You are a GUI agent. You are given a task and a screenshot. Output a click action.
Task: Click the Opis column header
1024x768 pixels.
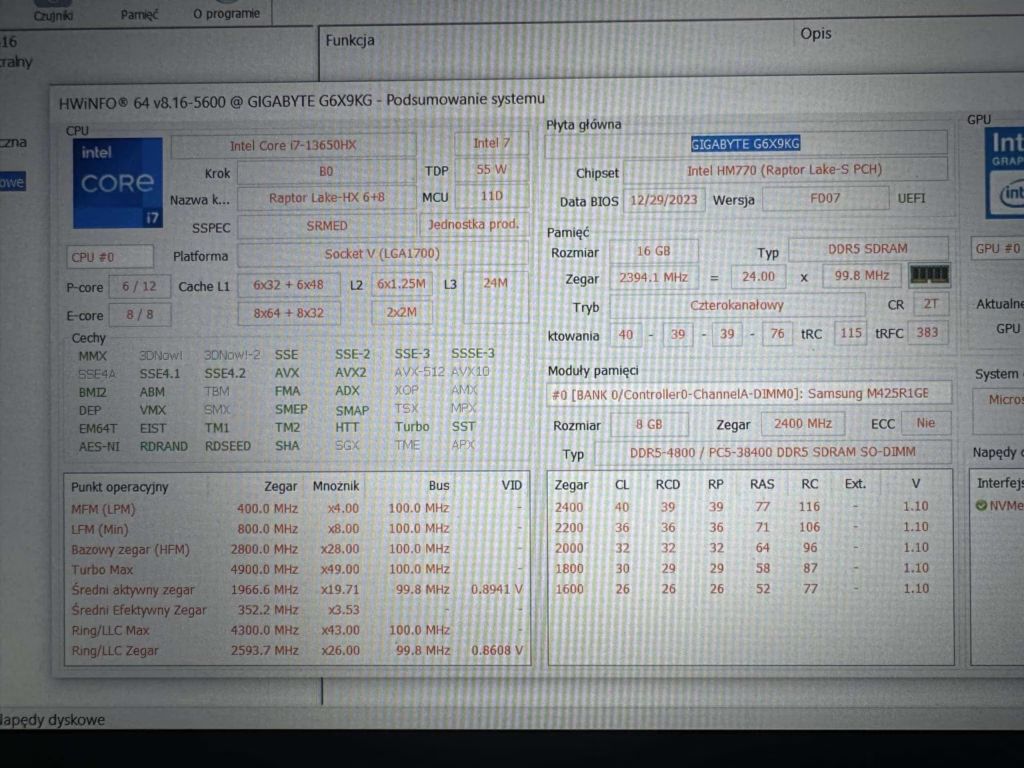click(x=816, y=34)
